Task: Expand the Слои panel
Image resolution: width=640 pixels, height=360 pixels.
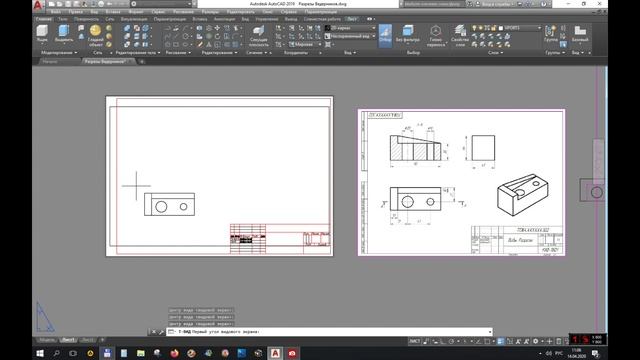Action: [x=496, y=53]
